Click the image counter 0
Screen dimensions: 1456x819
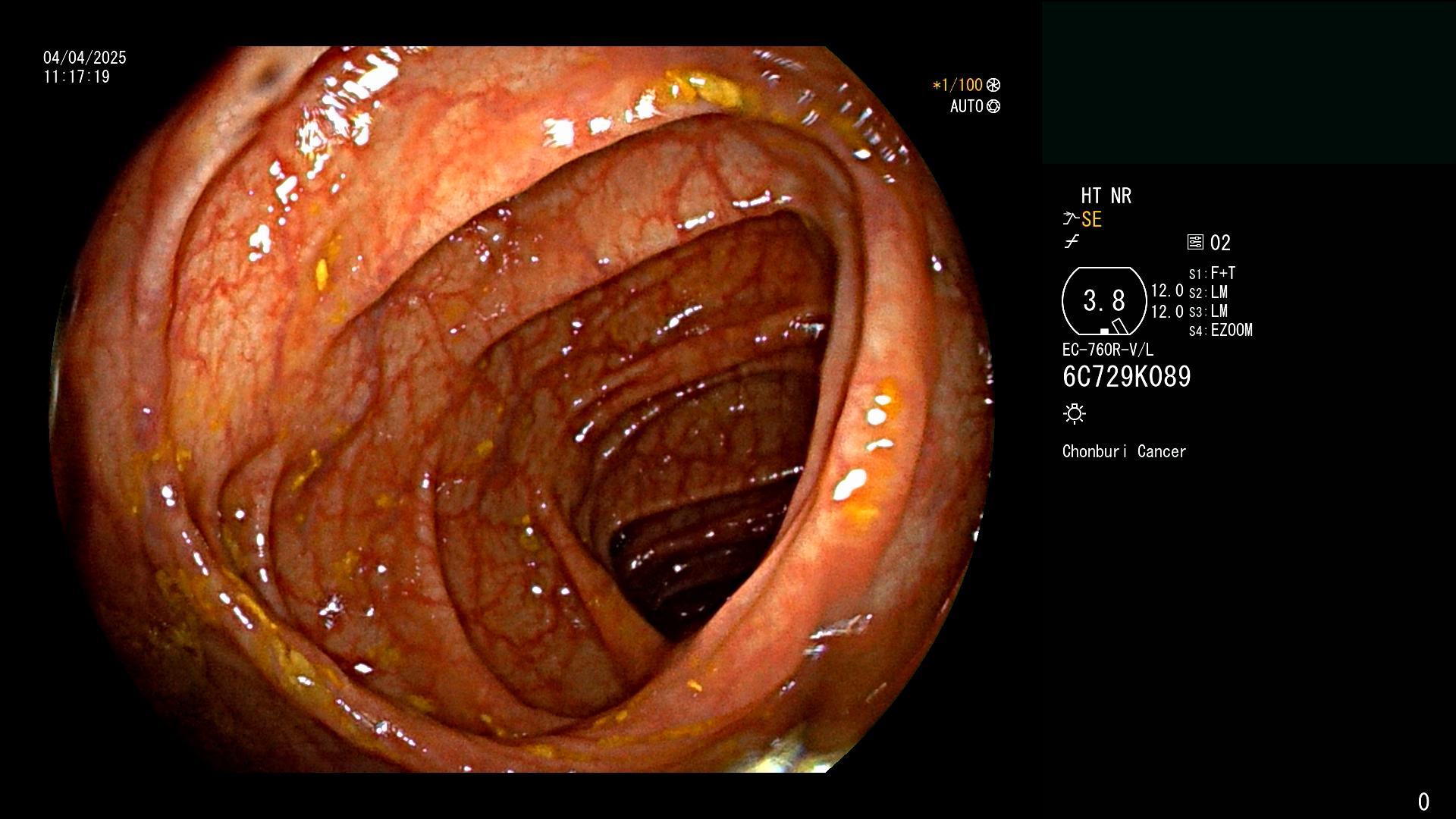click(1423, 802)
